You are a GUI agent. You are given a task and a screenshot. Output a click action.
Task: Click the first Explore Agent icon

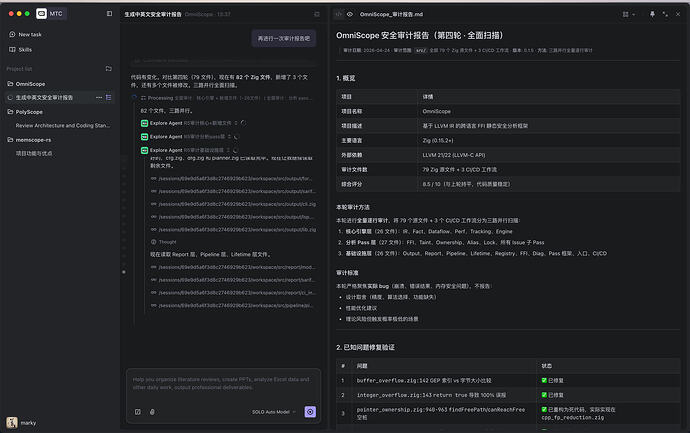tap(144, 123)
